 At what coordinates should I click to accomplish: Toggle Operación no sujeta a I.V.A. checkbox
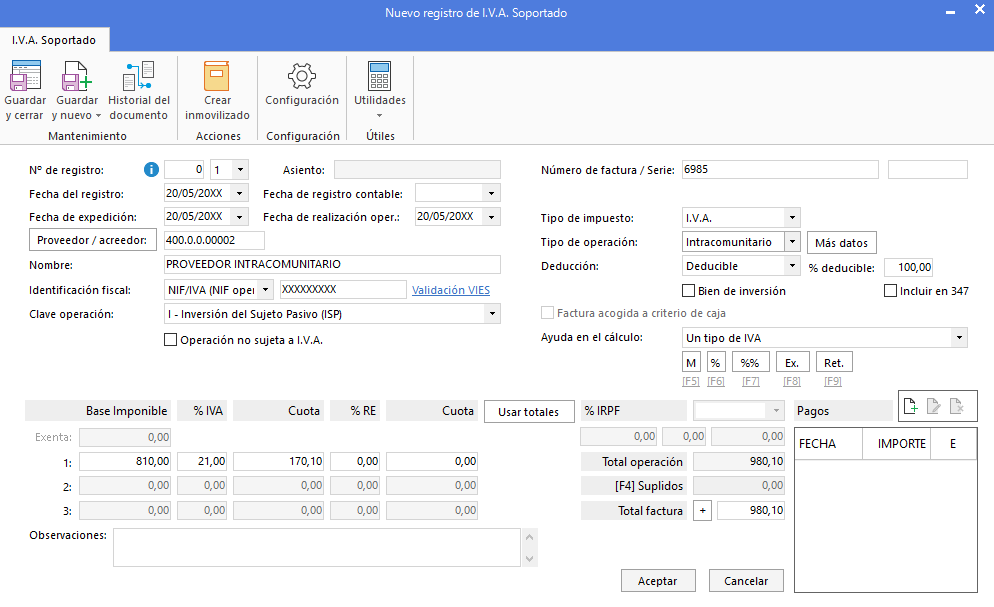coord(171,340)
